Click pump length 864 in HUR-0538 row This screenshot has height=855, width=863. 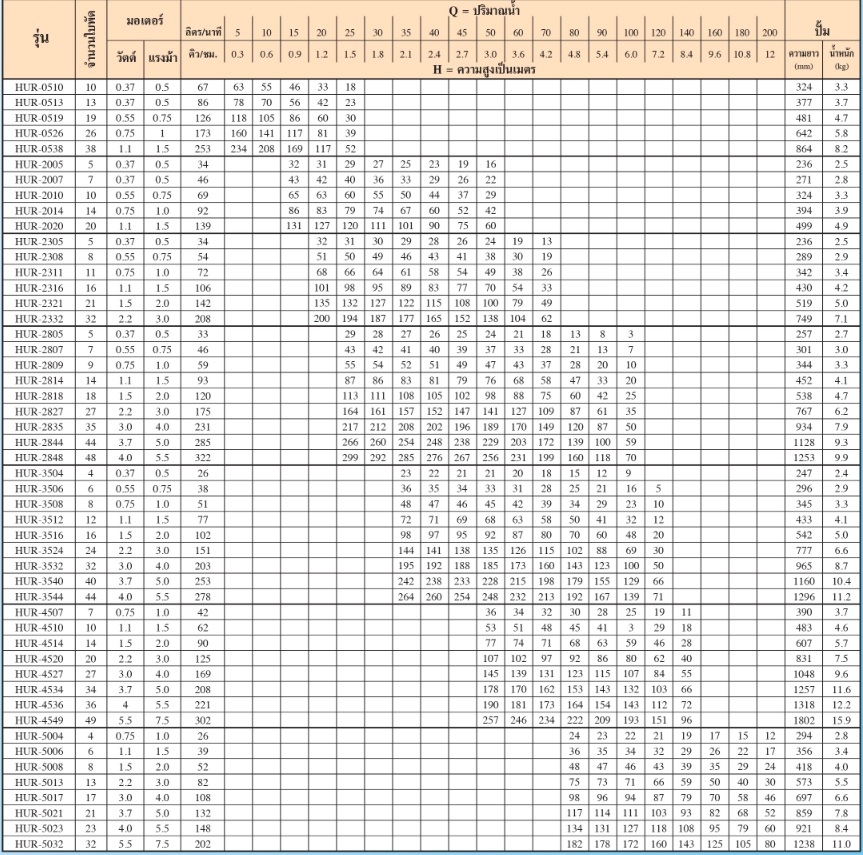804,149
